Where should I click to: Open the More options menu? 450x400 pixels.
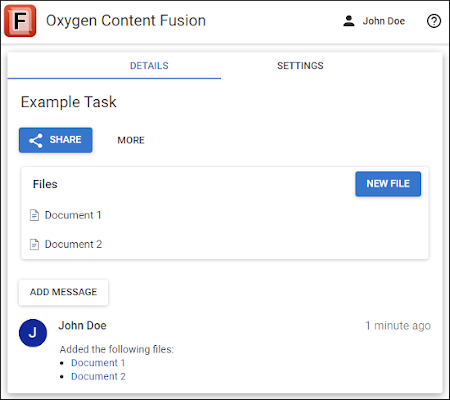coord(131,140)
